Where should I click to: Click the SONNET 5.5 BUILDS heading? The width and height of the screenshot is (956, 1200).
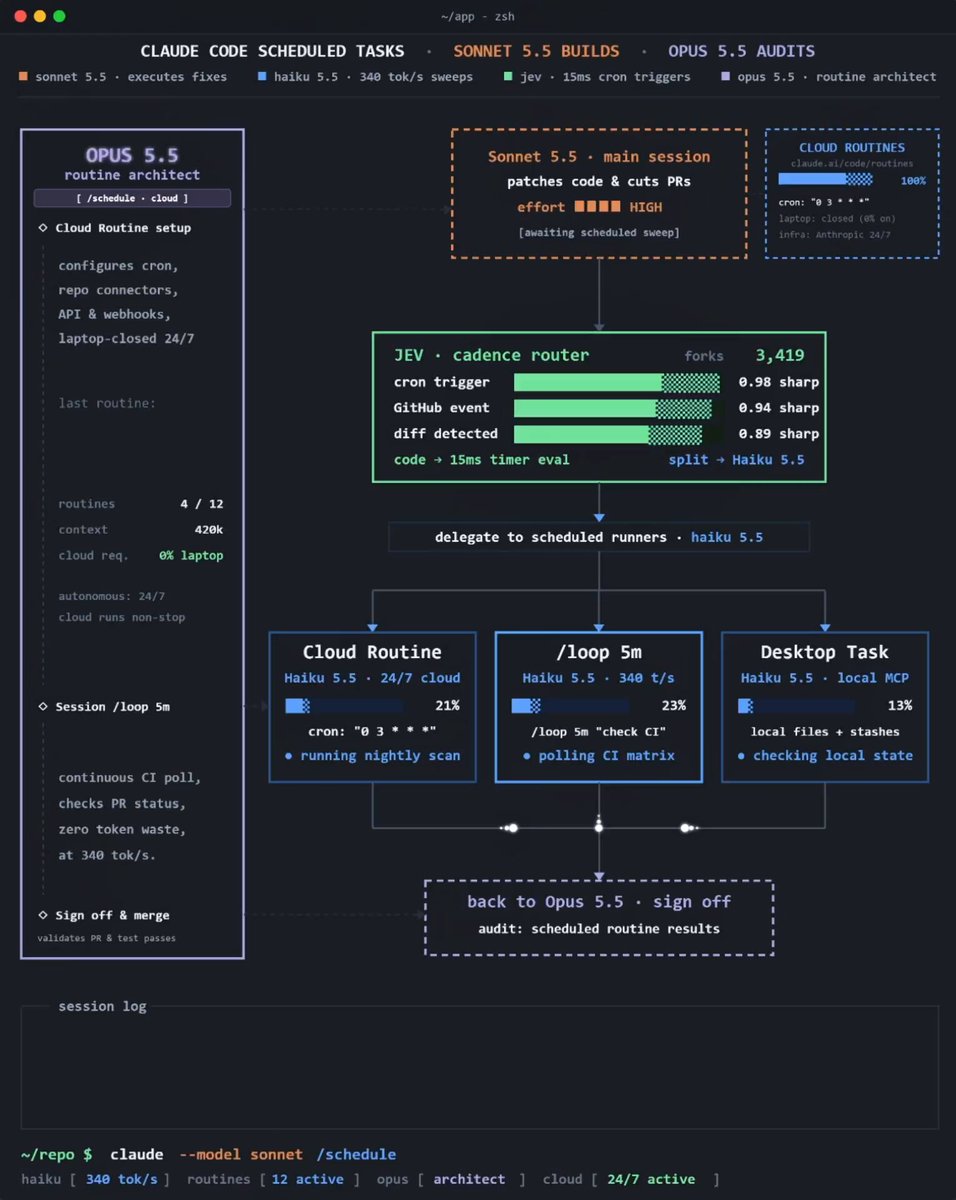(536, 51)
